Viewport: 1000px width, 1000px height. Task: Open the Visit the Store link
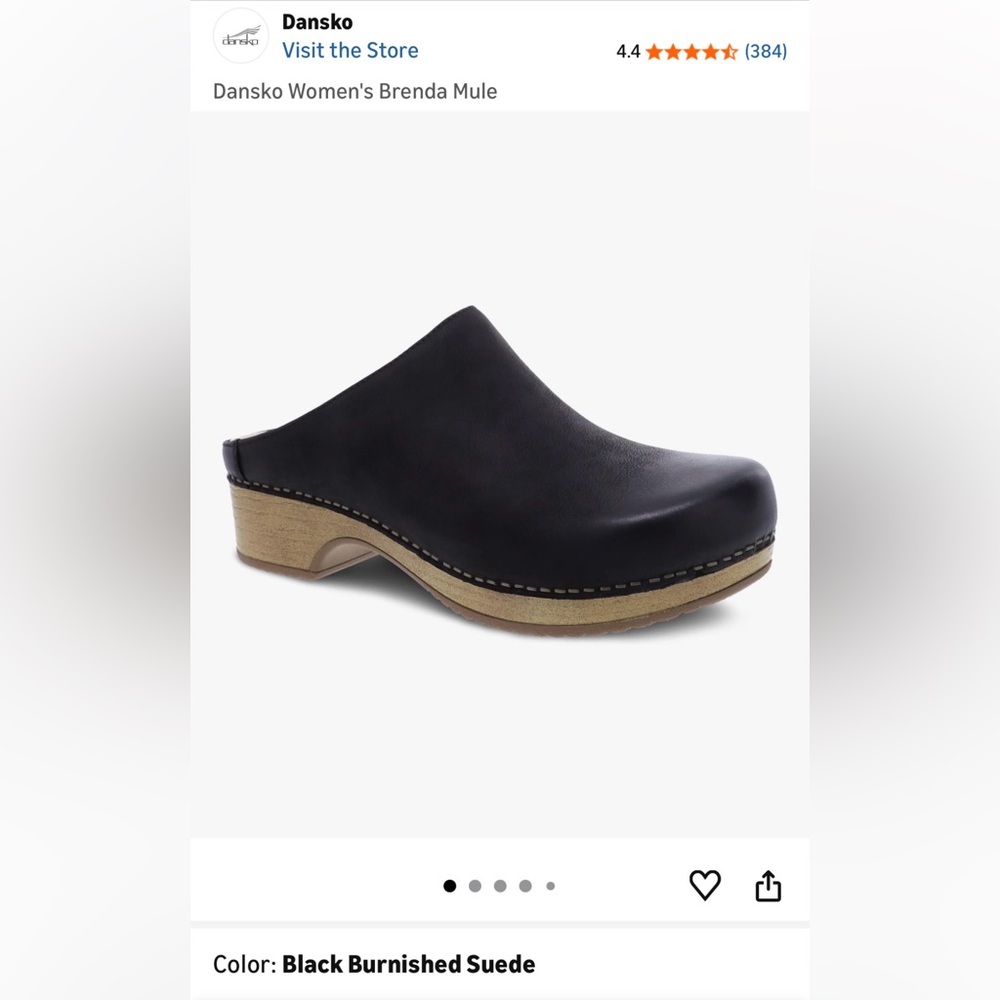point(351,50)
